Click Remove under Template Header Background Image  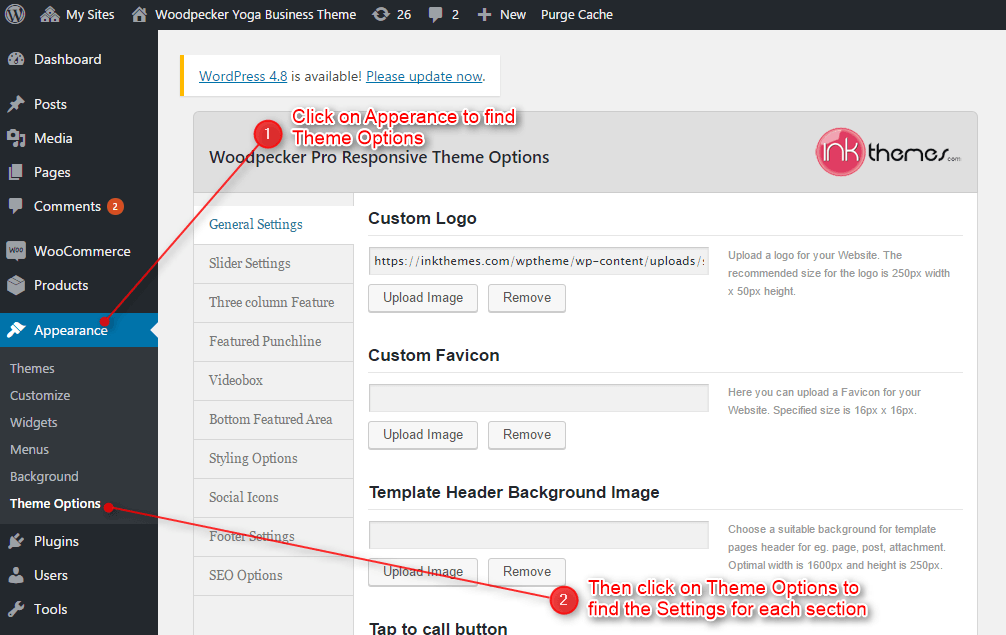(527, 572)
